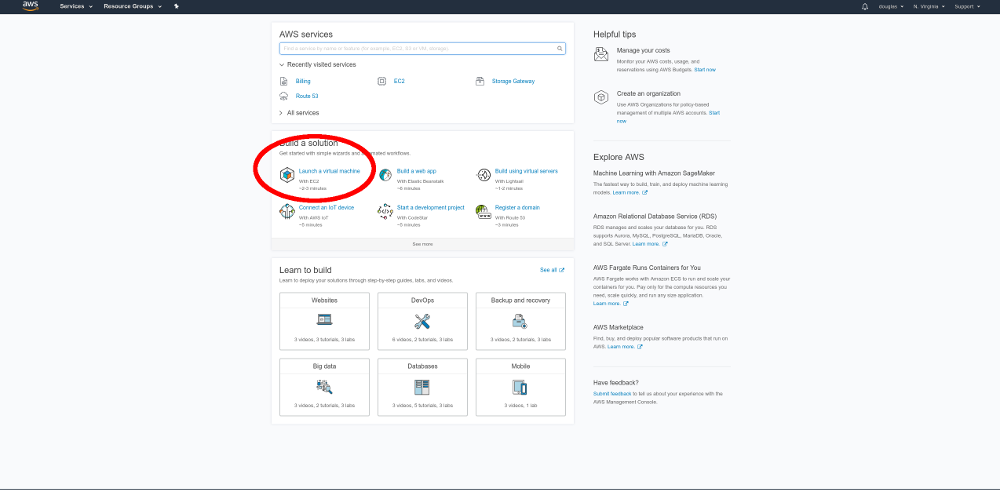The width and height of the screenshot is (1000, 490).
Task: Open the Storage Gateway link
Action: coord(513,81)
